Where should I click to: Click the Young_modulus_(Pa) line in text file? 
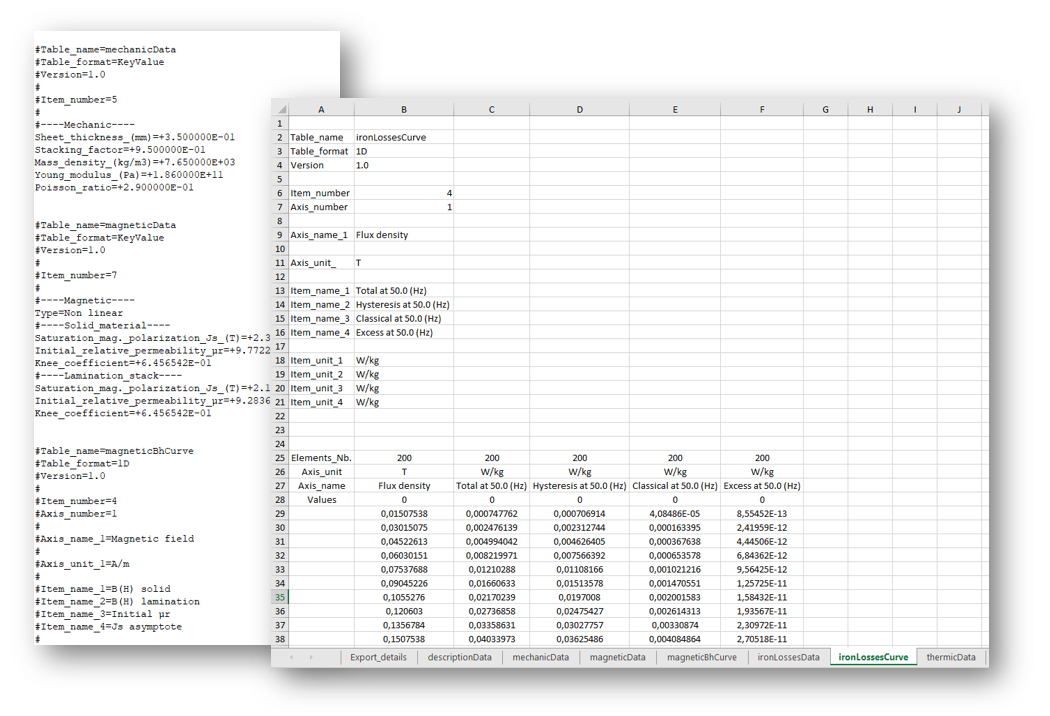click(x=129, y=175)
